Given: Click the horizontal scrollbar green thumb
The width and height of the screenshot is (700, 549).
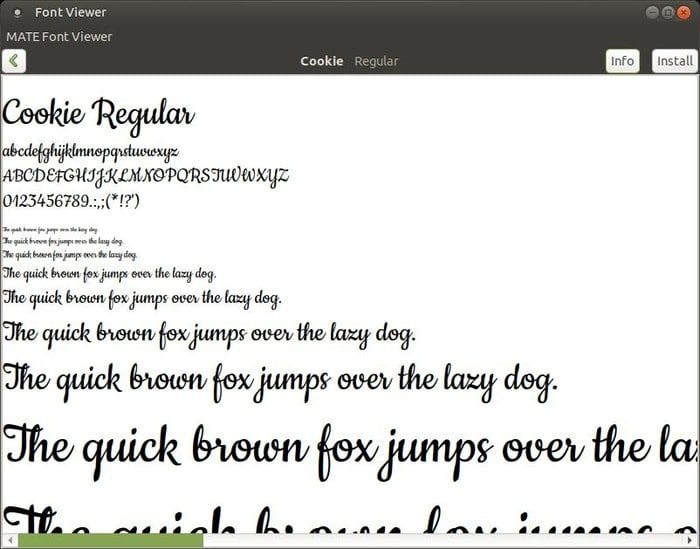Looking at the screenshot, I should [x=111, y=541].
